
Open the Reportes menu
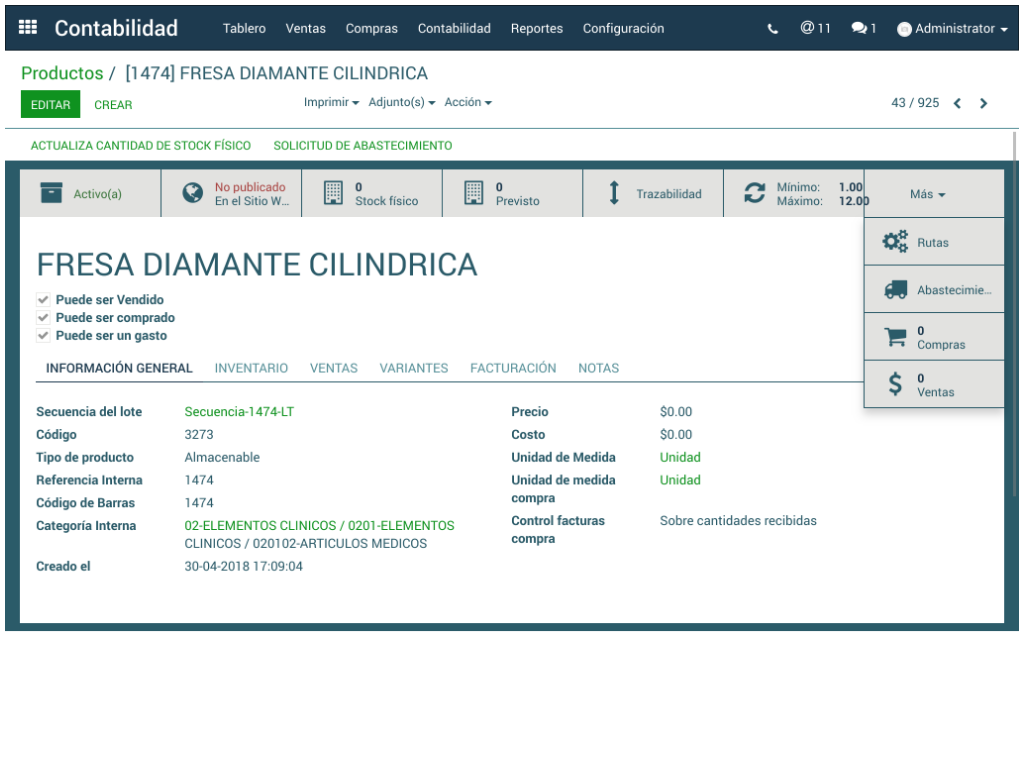(536, 28)
